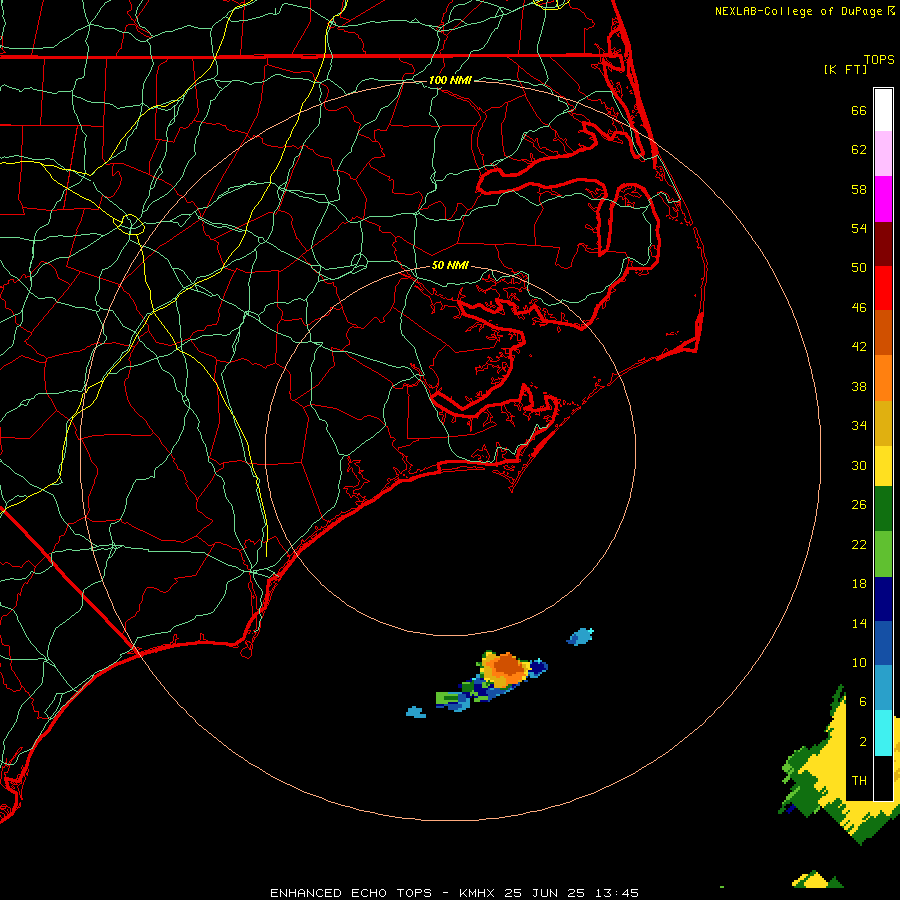Click the orange core of the offshore storm cell

(507, 665)
